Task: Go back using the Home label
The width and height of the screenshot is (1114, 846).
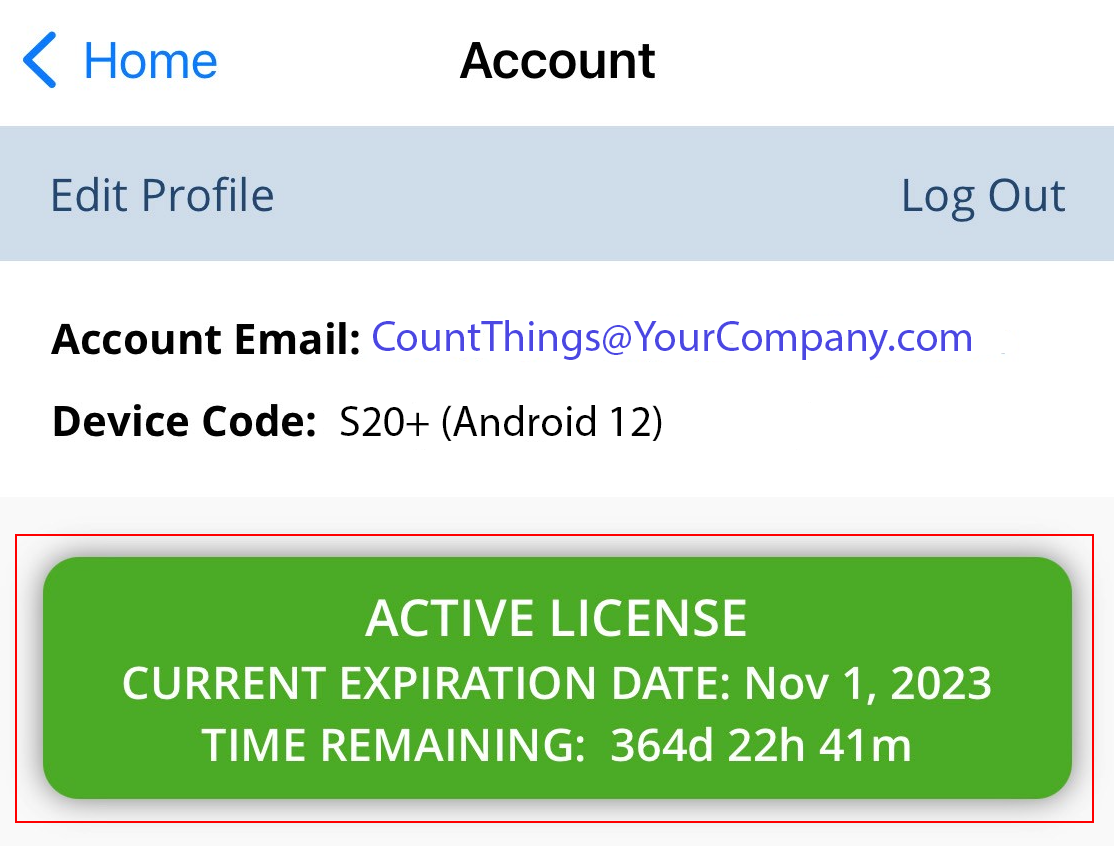Action: pyautogui.click(x=150, y=60)
